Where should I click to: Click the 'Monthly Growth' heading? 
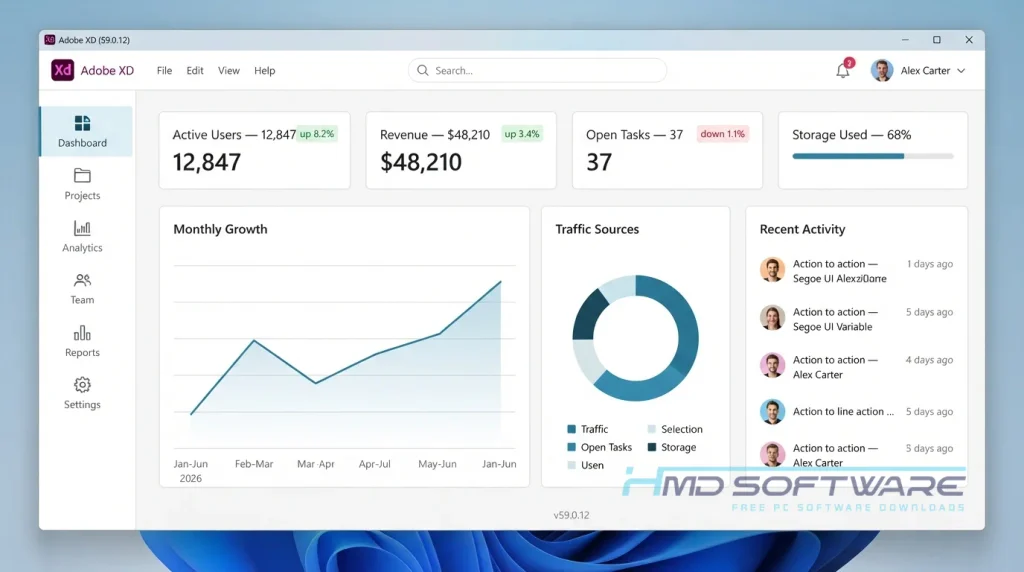[x=220, y=229]
